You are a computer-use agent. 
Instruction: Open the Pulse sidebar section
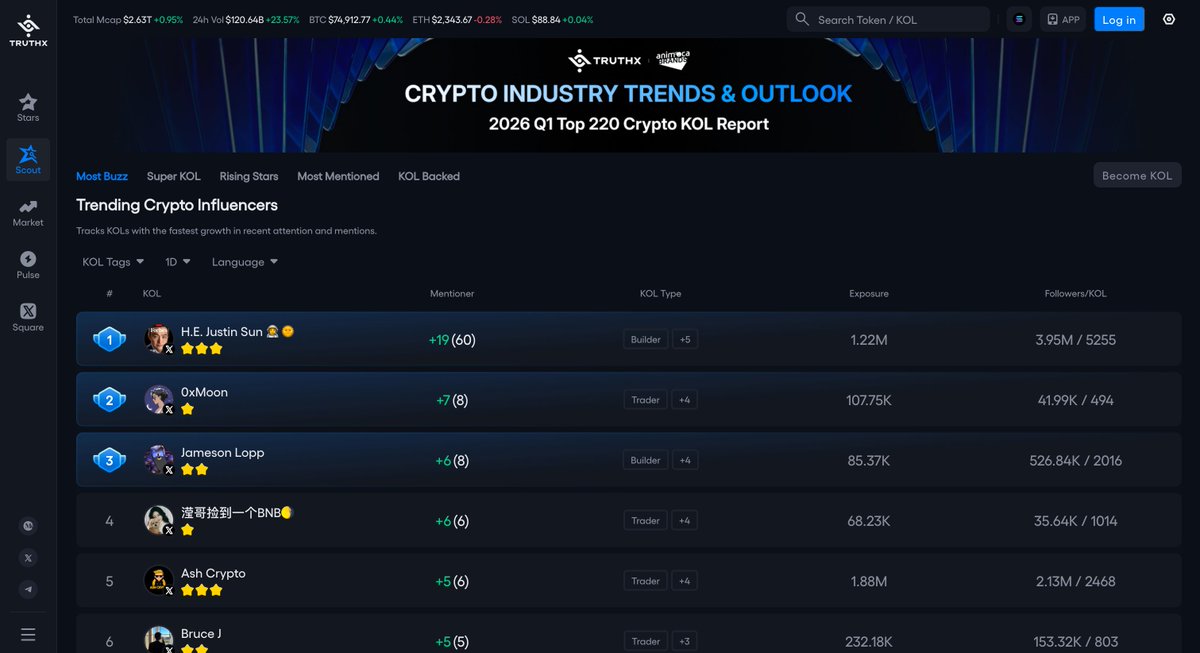pos(28,265)
